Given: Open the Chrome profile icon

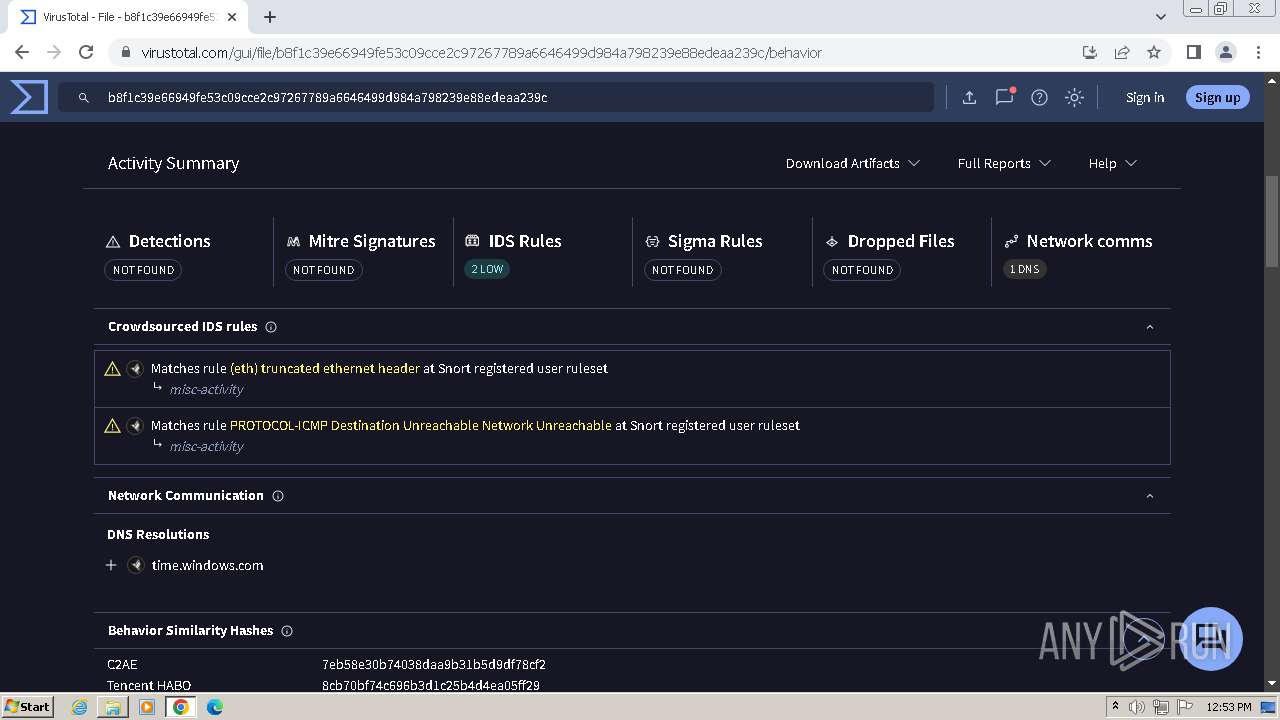Looking at the screenshot, I should coord(1225,52).
